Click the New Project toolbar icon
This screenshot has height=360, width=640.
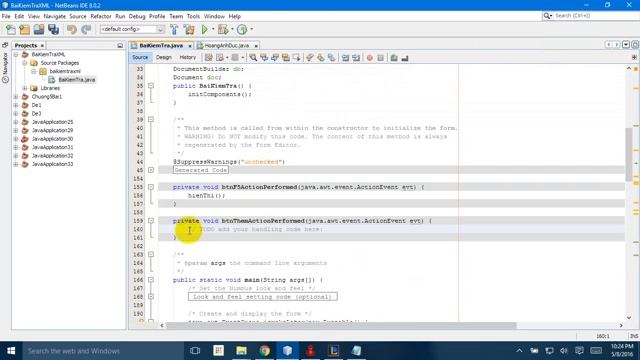[x=25, y=29]
